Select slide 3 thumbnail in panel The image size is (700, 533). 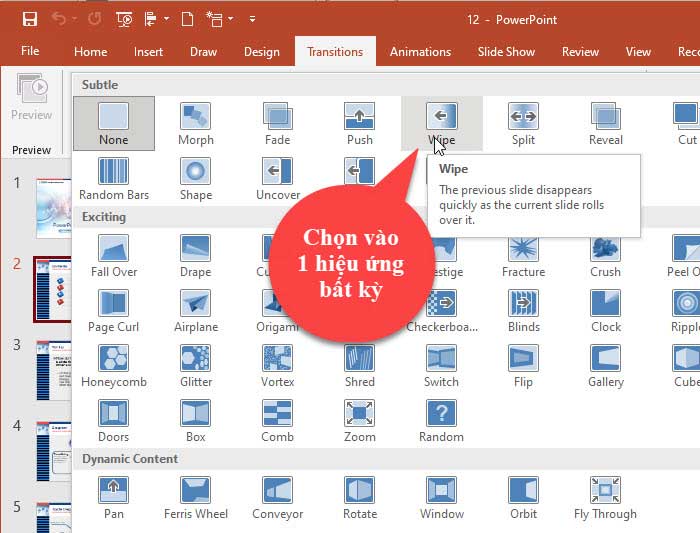coord(51,372)
